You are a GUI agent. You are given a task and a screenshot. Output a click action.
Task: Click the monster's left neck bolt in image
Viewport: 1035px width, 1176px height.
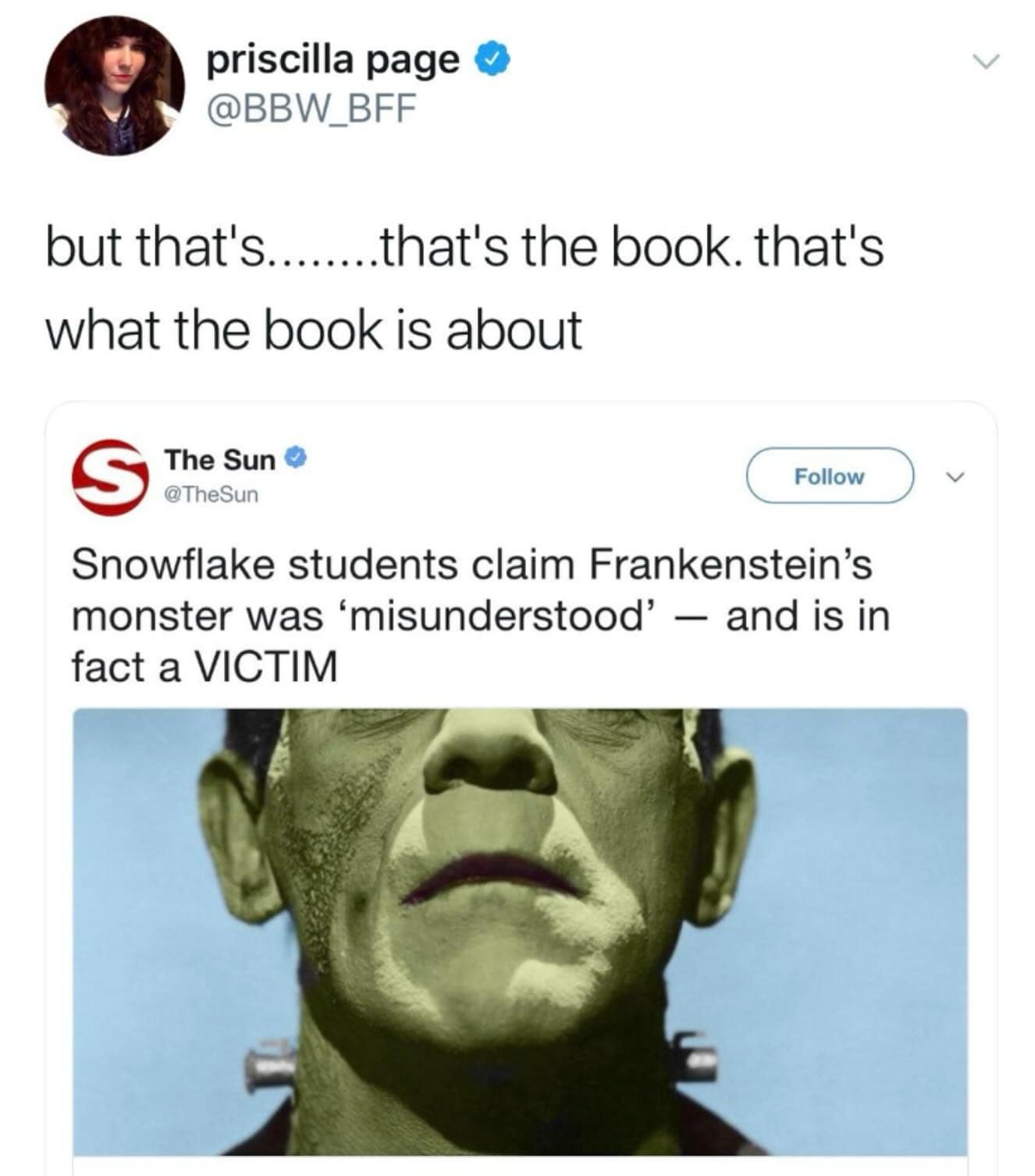(x=270, y=1065)
